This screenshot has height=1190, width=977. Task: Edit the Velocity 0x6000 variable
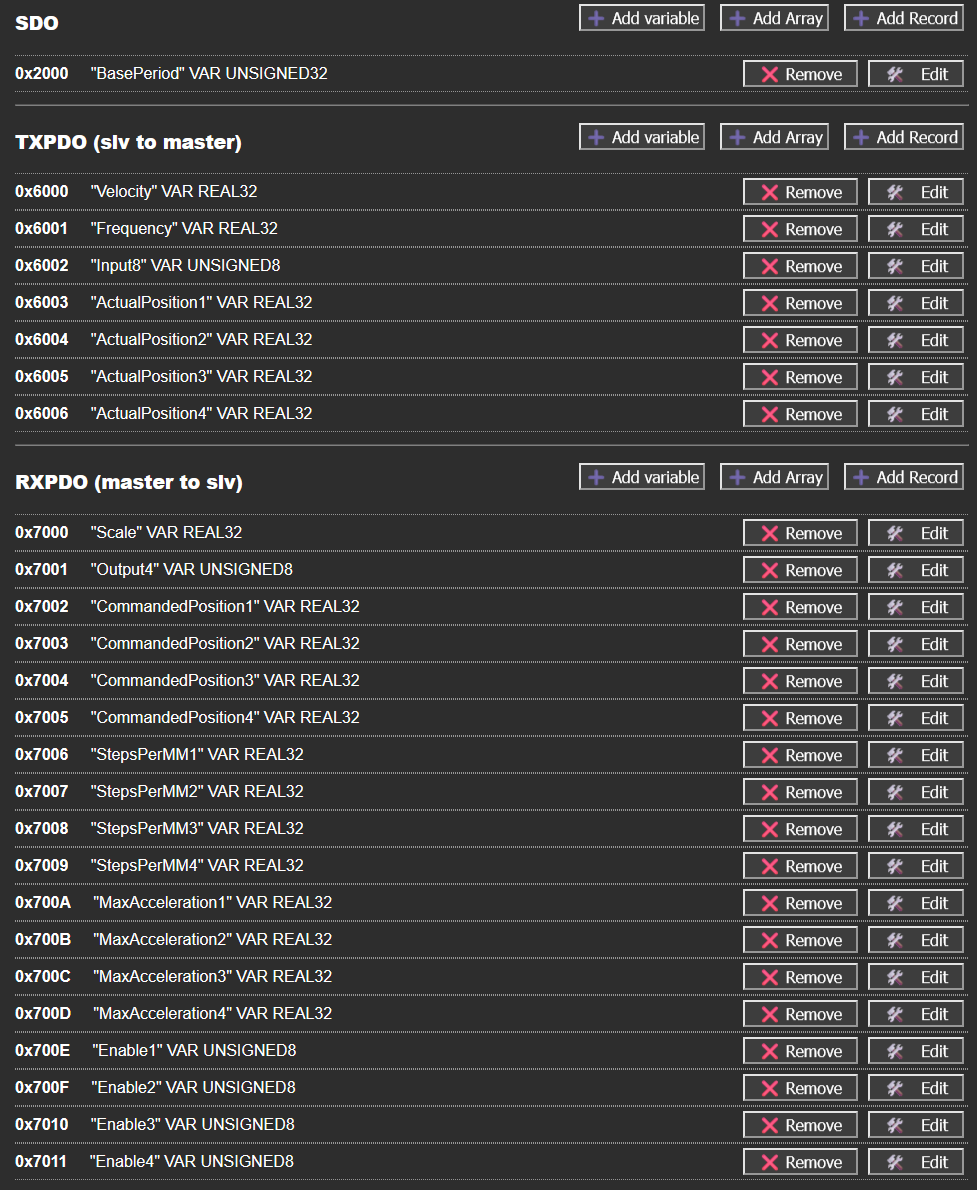[916, 192]
